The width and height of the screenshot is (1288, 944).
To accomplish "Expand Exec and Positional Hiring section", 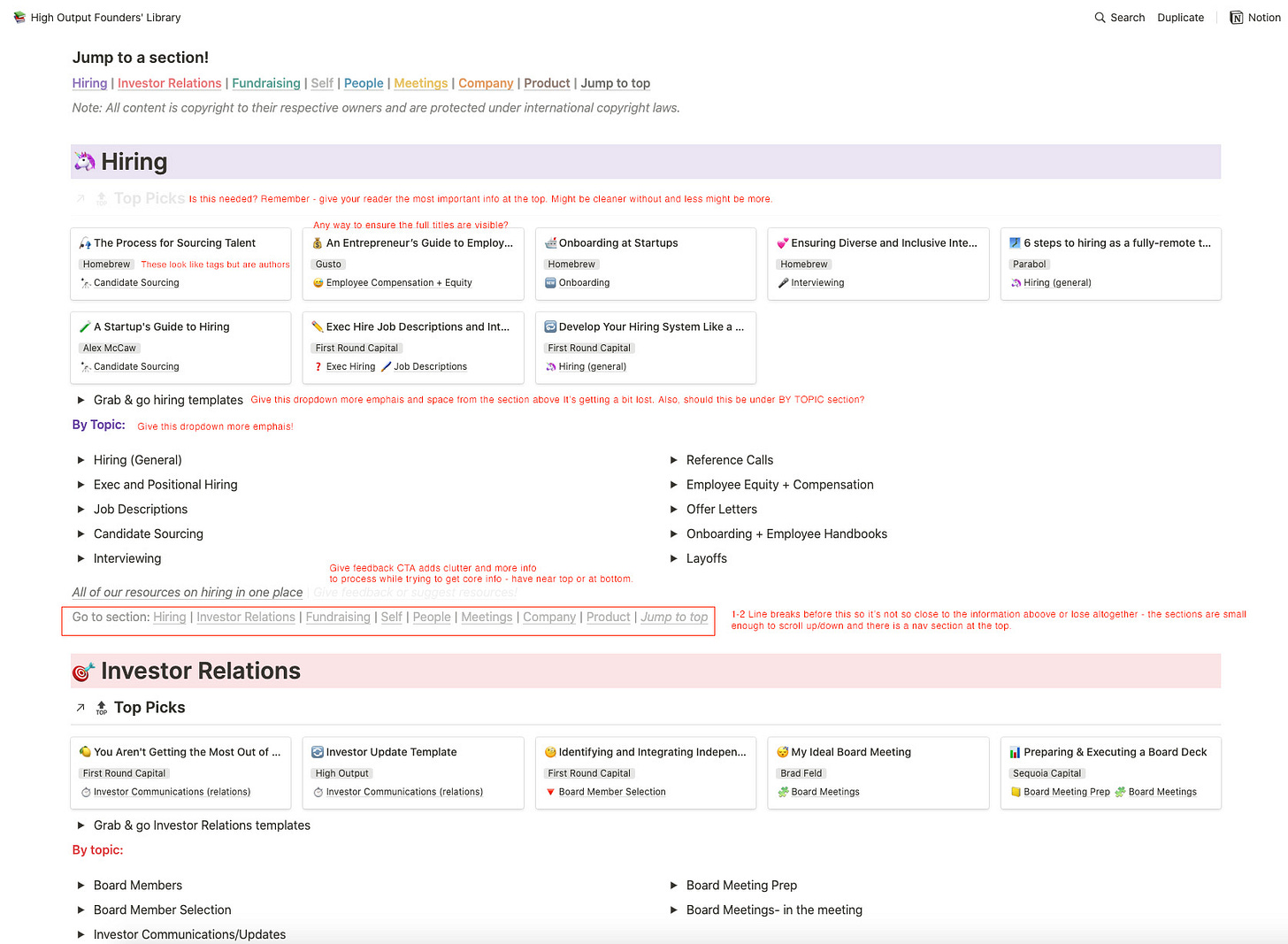I will point(80,485).
